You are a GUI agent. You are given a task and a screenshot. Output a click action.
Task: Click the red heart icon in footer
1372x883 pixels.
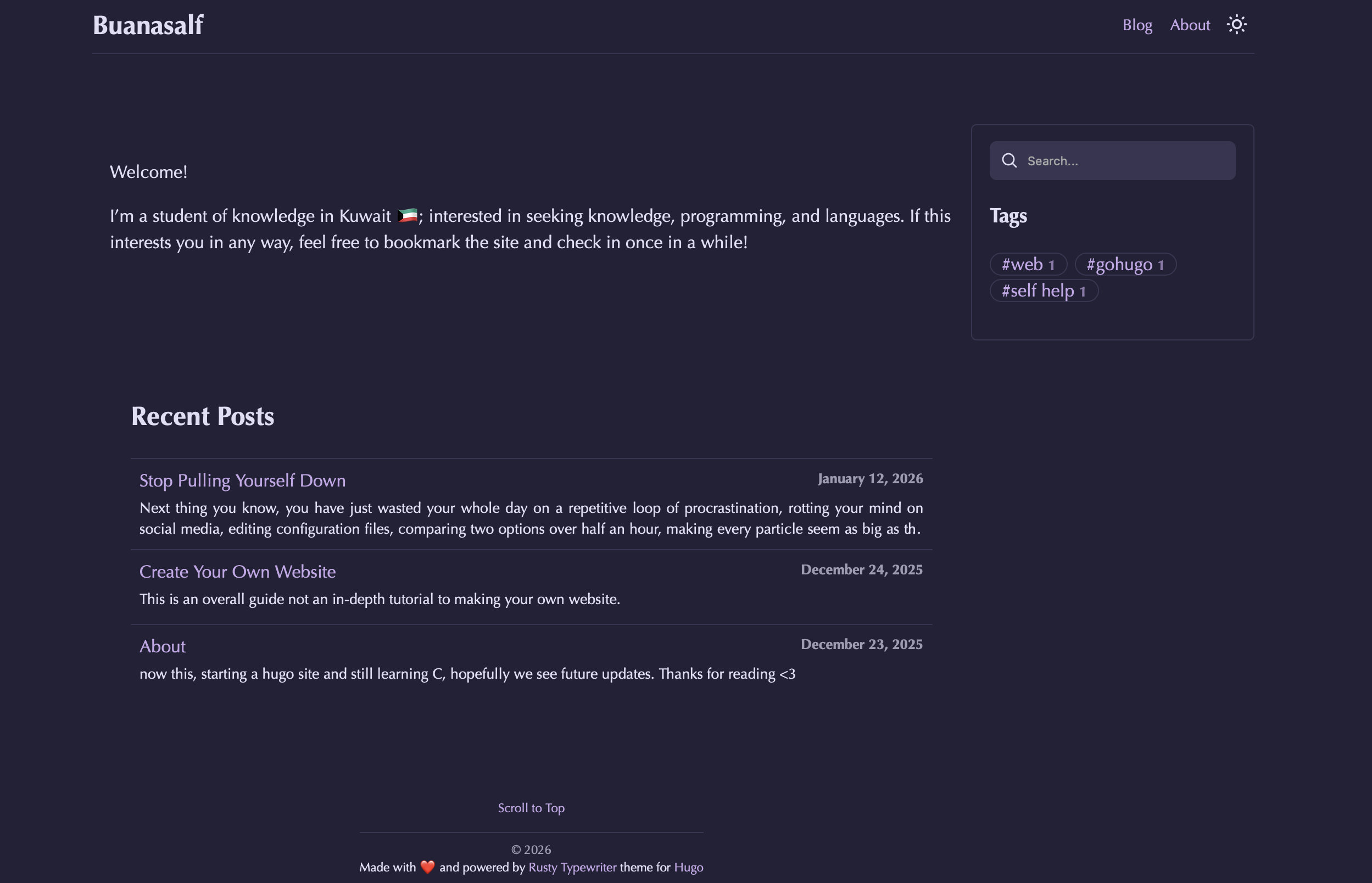[427, 867]
